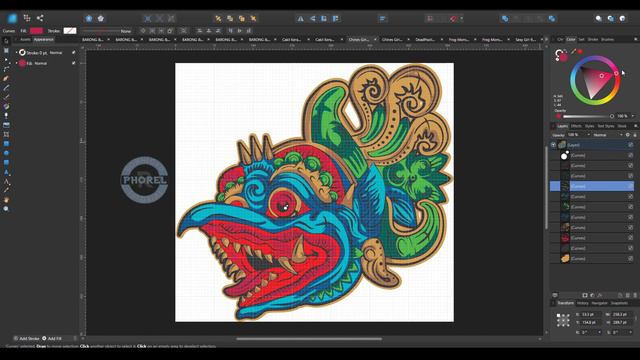Toggle visibility checkbox of the Fill appearance row
The width and height of the screenshot is (640, 360).
73,63
